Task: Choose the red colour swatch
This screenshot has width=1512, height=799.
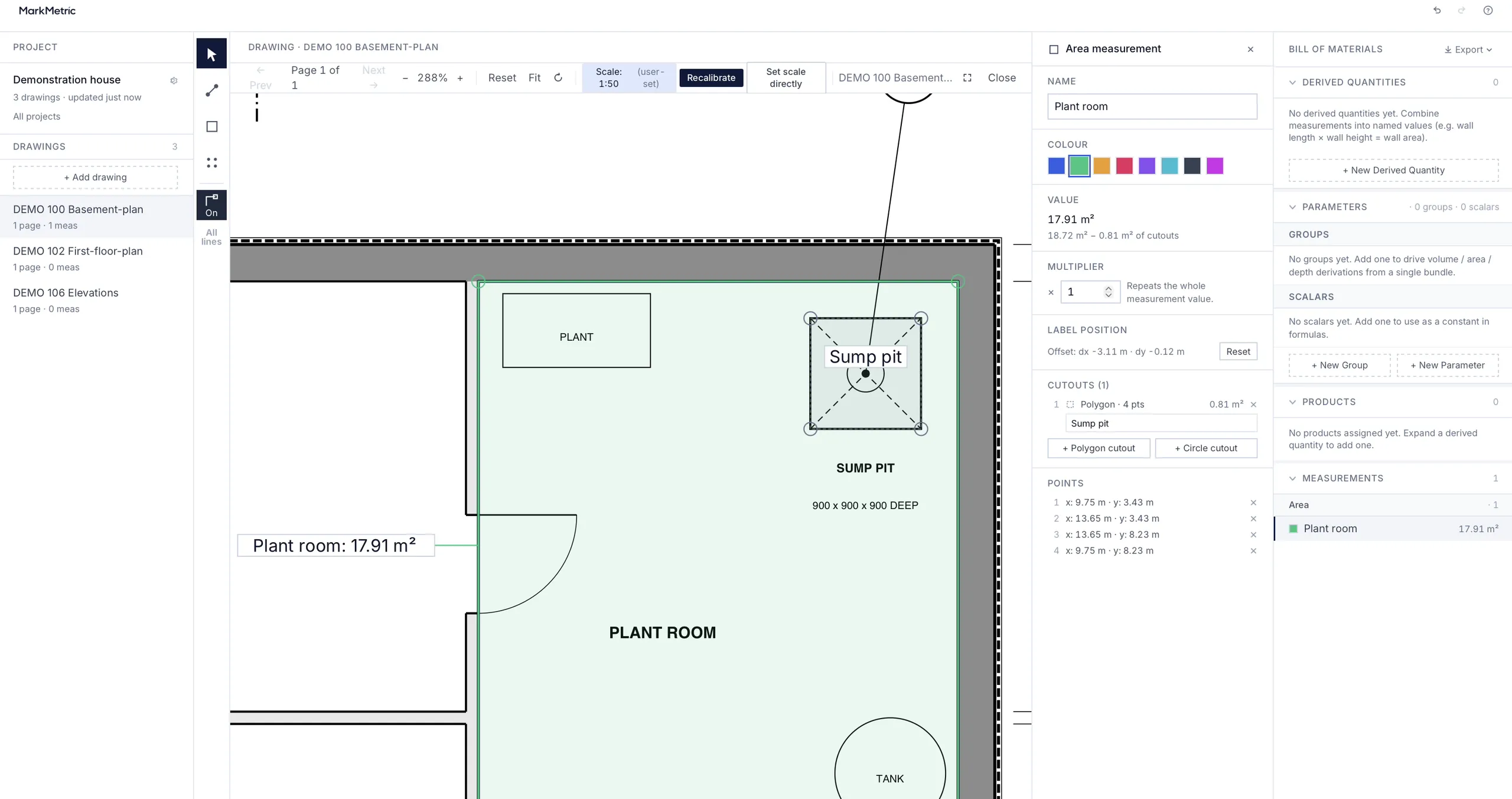Action: [x=1125, y=166]
